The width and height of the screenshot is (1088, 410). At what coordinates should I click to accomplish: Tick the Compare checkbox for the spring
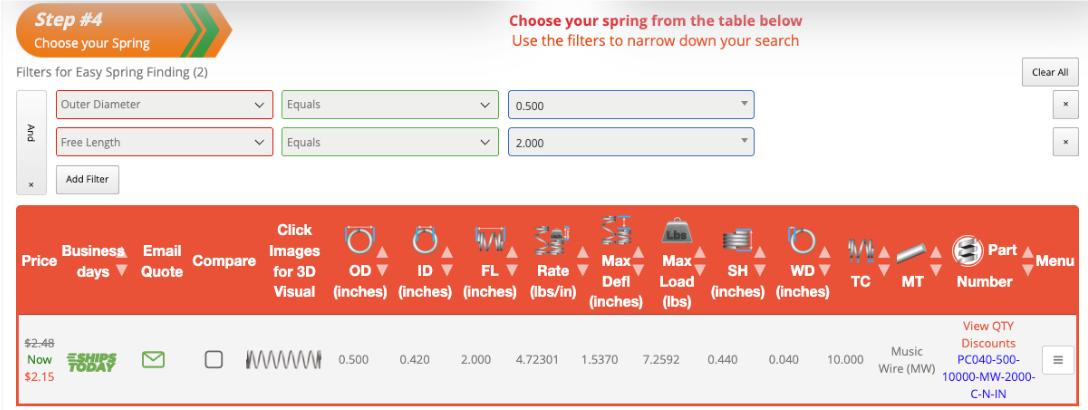pos(214,359)
